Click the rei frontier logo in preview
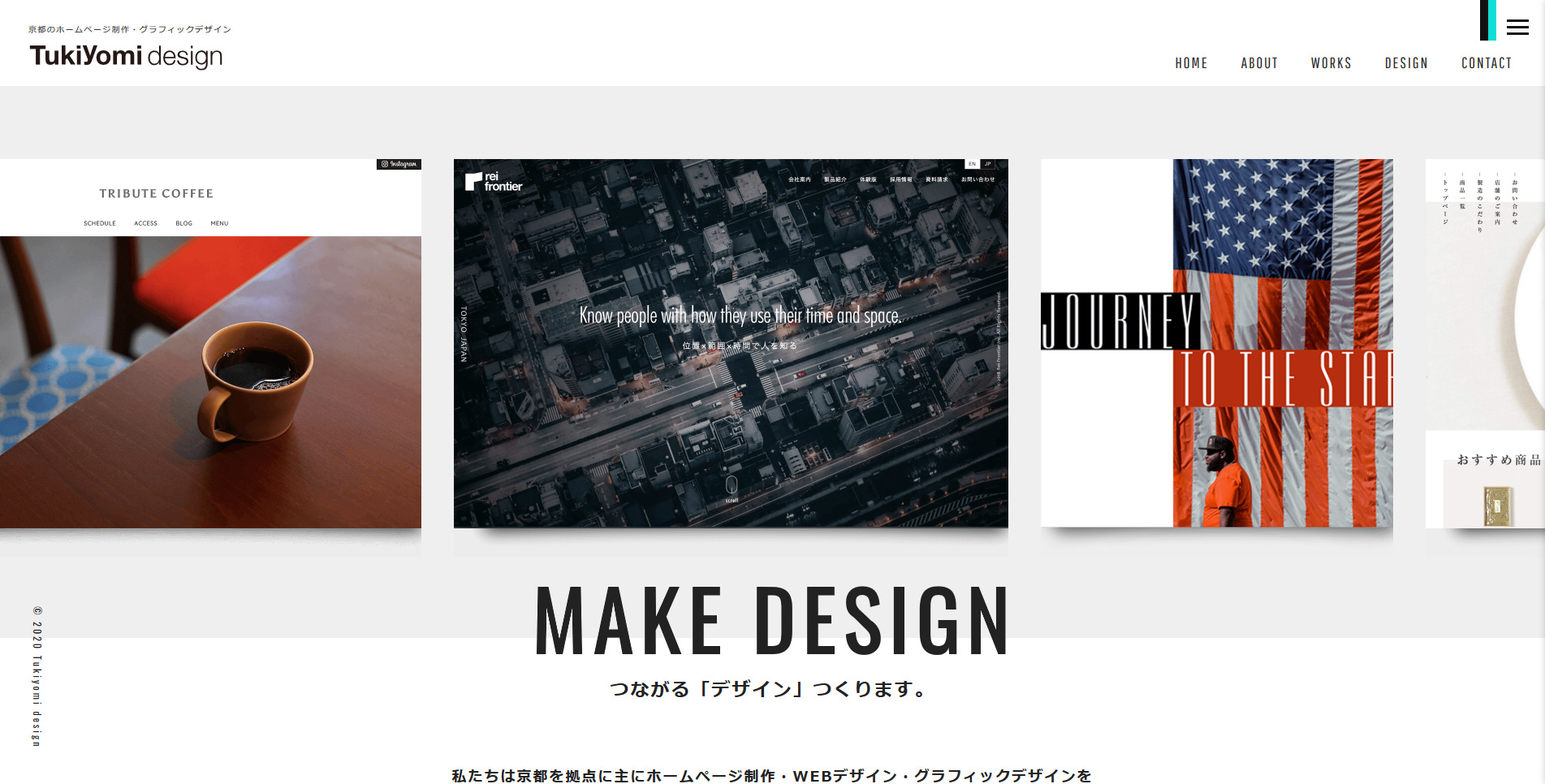 (x=494, y=182)
